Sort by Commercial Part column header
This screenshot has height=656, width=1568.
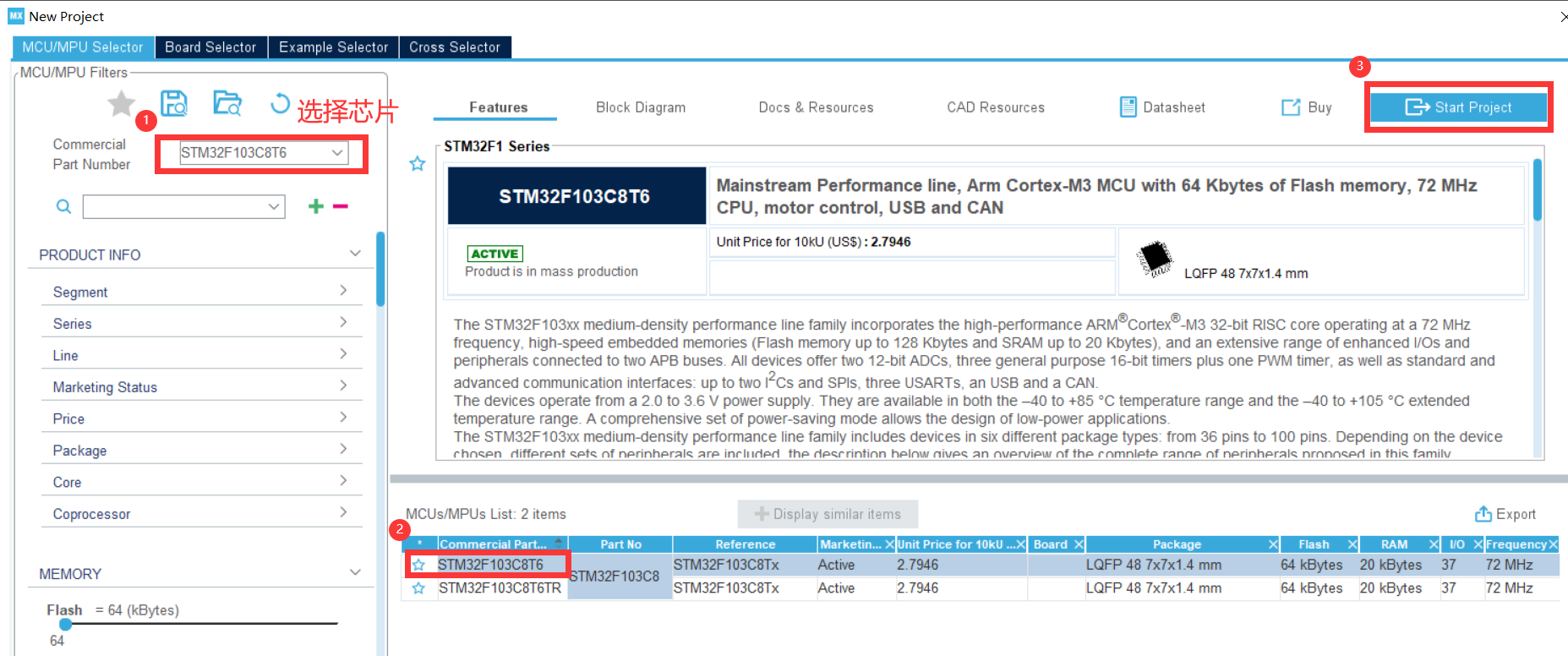point(502,544)
